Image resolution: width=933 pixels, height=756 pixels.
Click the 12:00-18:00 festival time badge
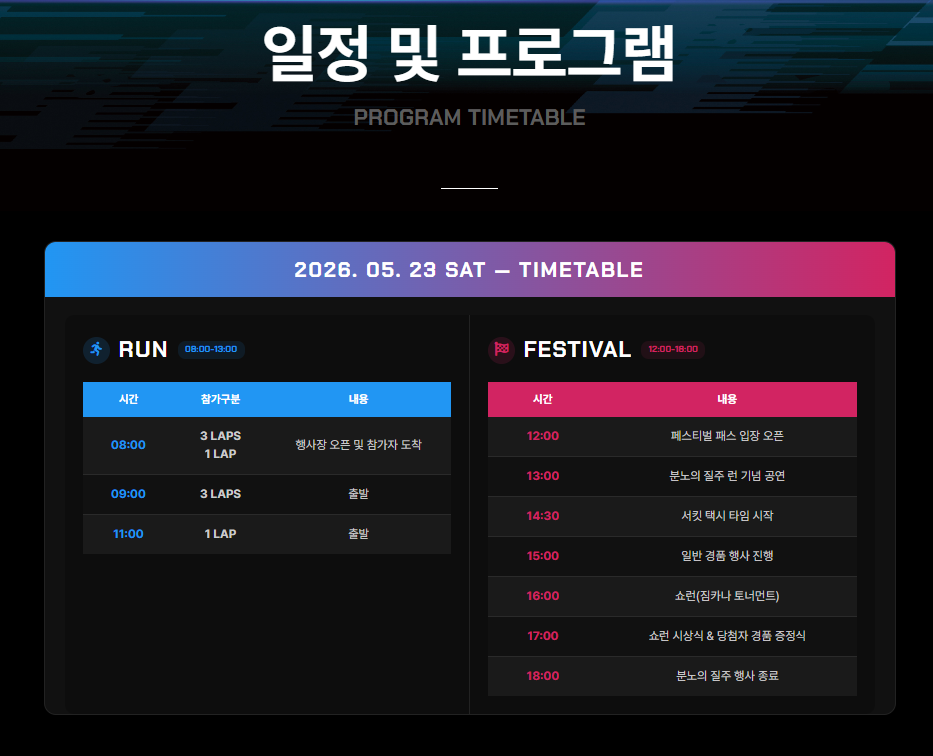tap(673, 349)
